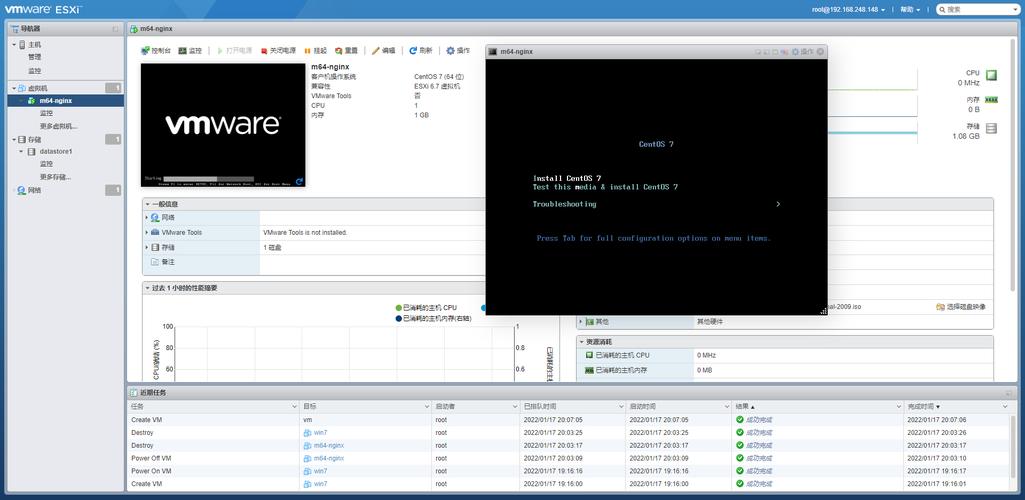1025x500 pixels.
Task: Reset the VM using 重置 button
Action: [x=346, y=50]
